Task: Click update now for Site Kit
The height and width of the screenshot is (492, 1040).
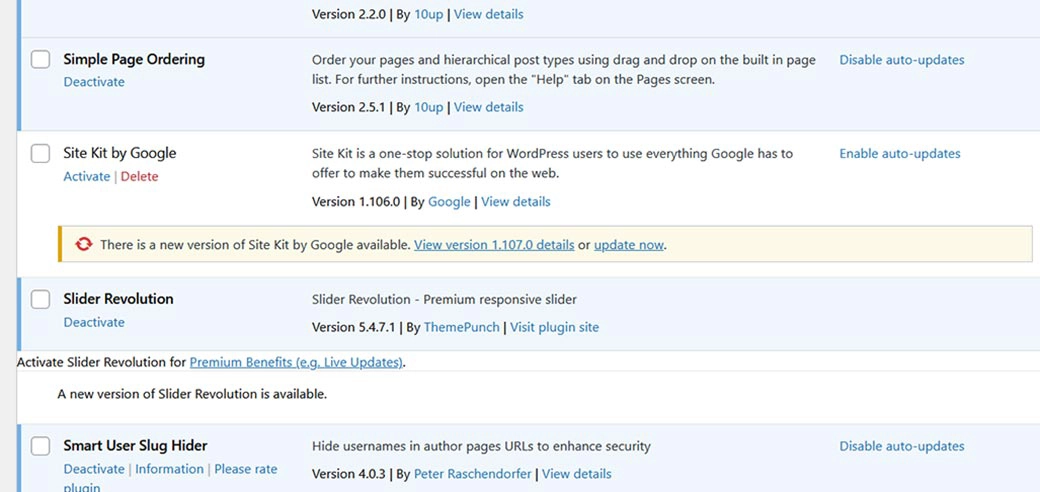Action: (629, 245)
